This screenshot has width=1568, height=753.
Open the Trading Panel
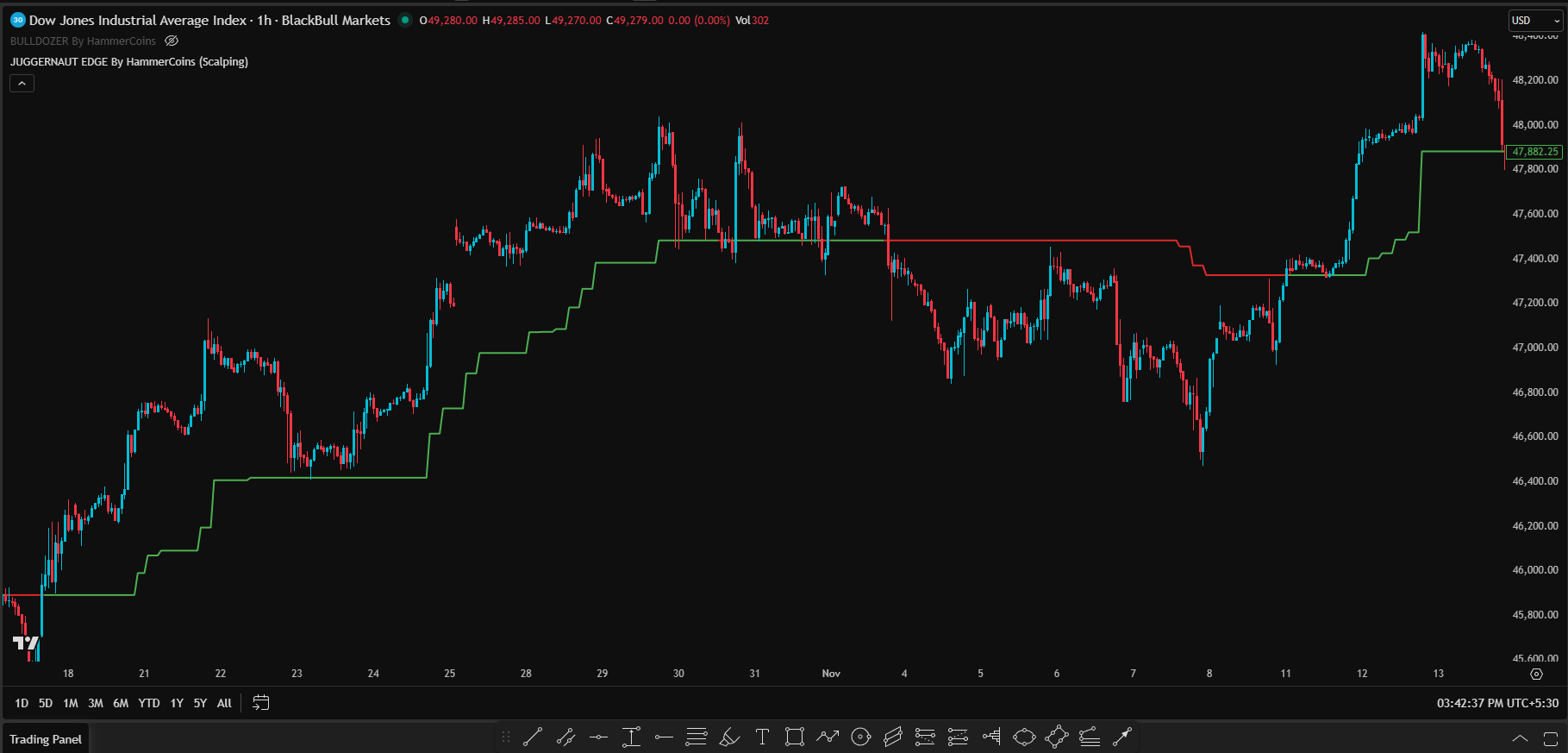[x=46, y=739]
